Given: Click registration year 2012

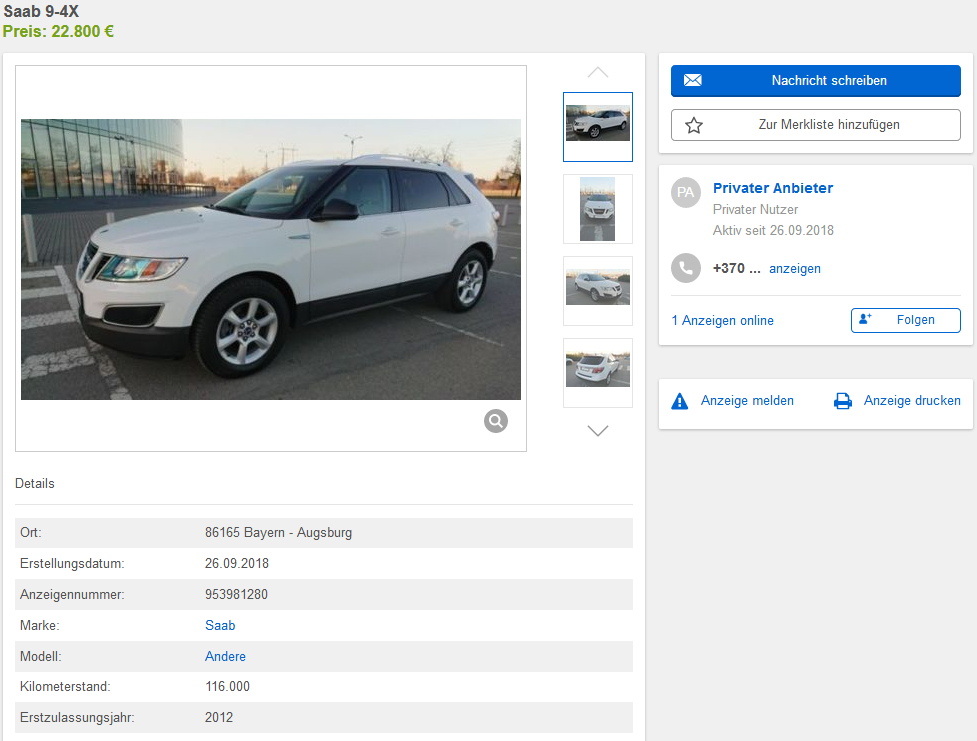Looking at the screenshot, I should pos(219,717).
